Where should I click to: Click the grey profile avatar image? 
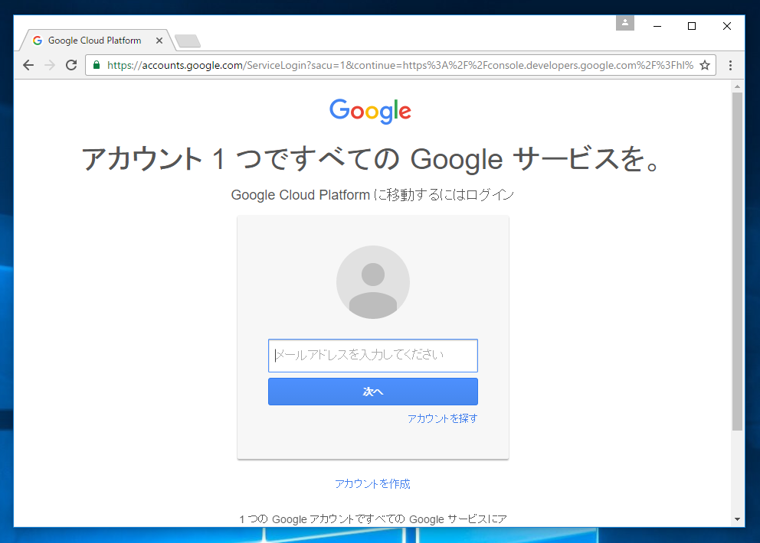coord(373,282)
